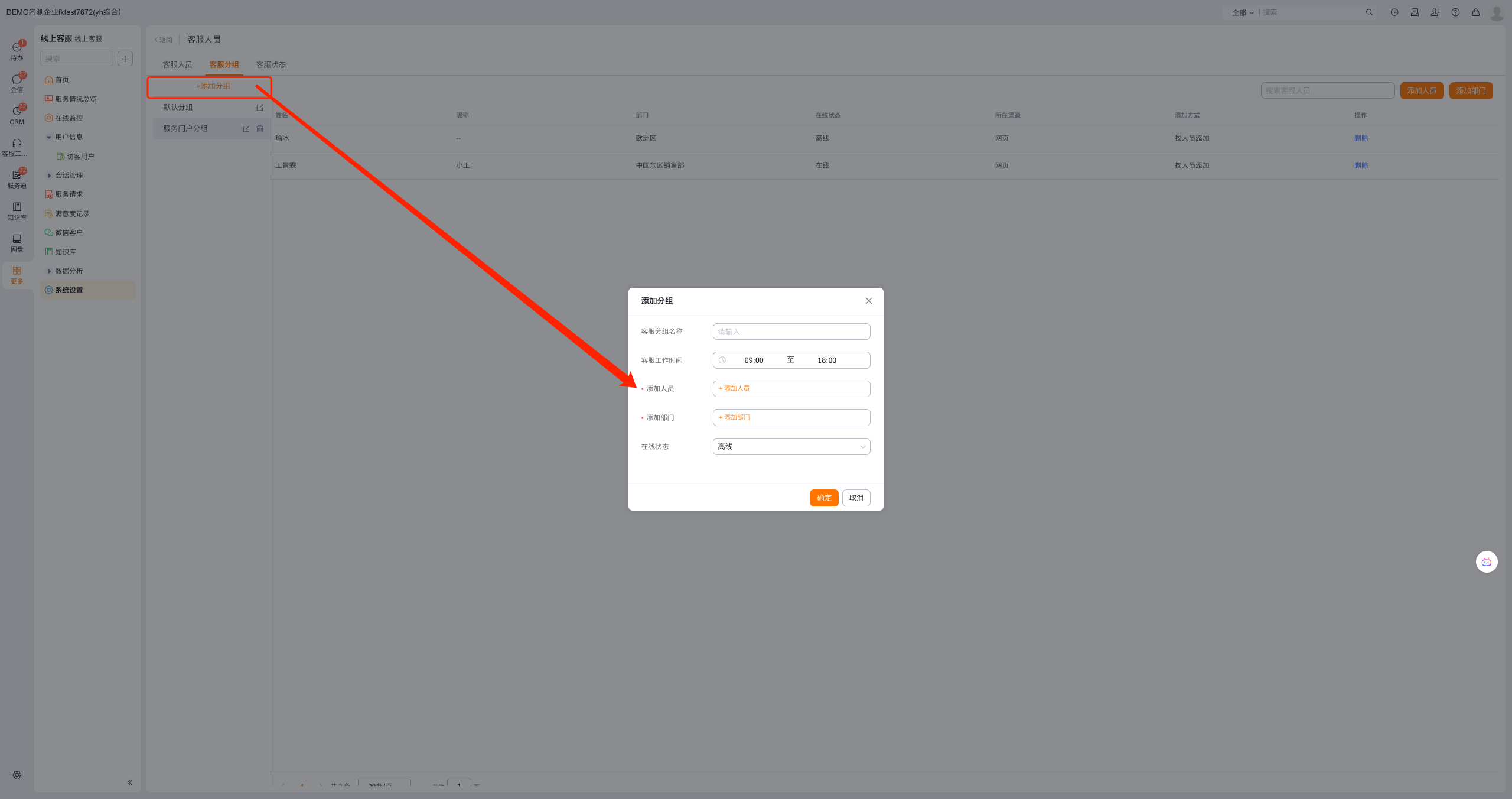Screen dimensions: 1512x799
Task: Edit 服务门户分组 with its pencil icon
Action: coord(246,129)
